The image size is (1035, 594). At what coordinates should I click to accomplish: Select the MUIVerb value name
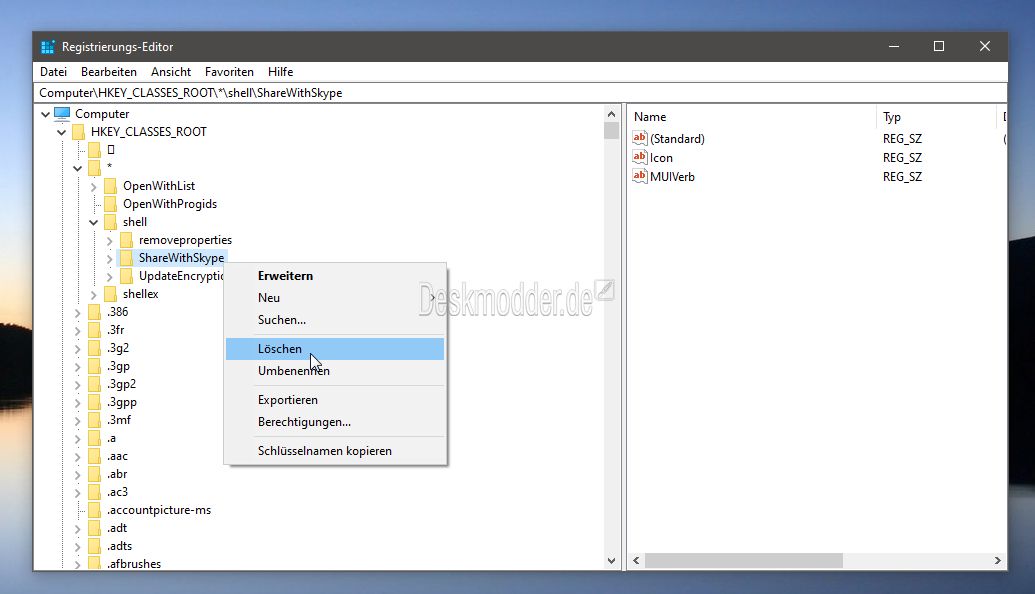point(672,177)
